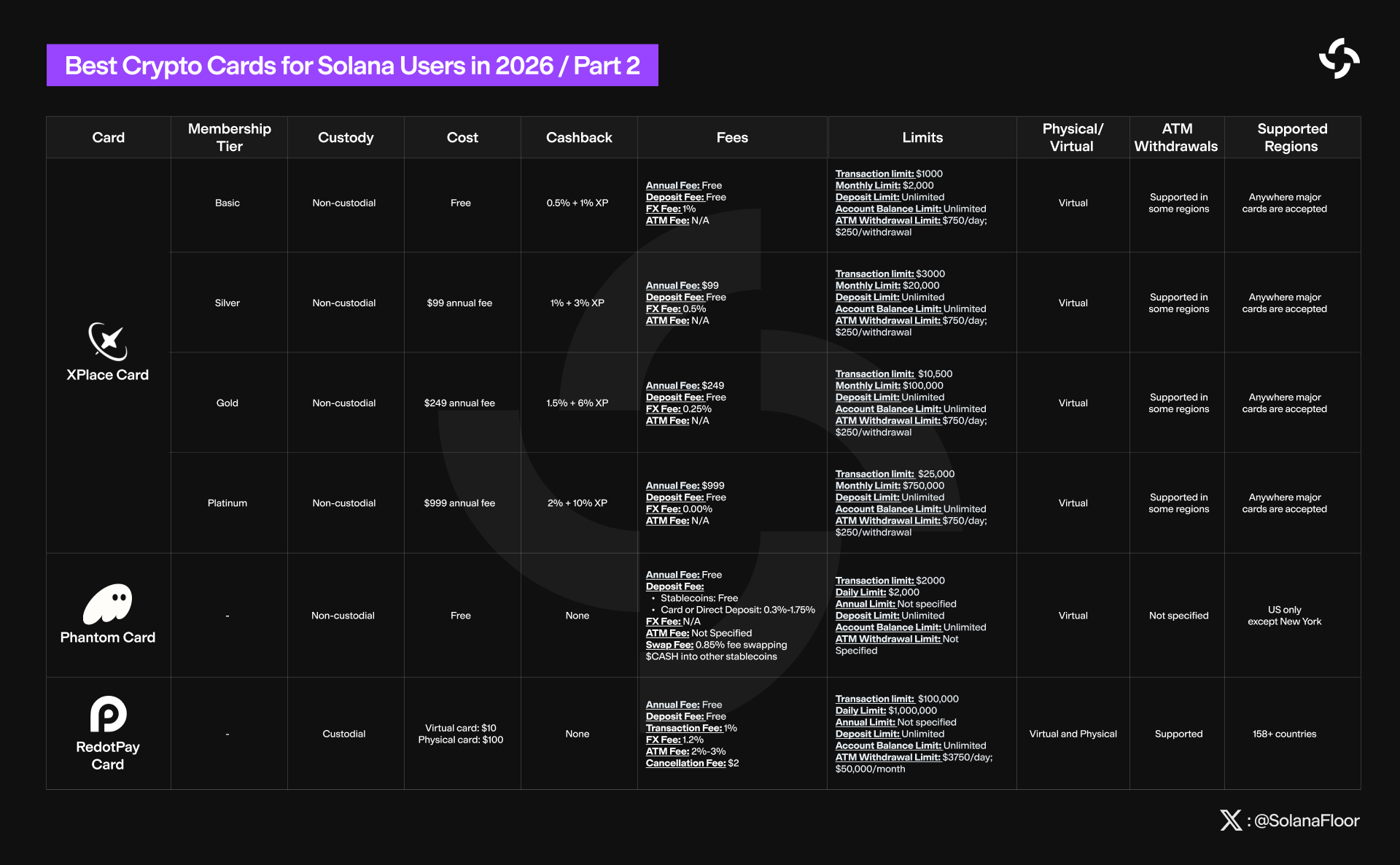Screen dimensions: 1400x865
Task: Select the Cashback column header
Action: (579, 137)
